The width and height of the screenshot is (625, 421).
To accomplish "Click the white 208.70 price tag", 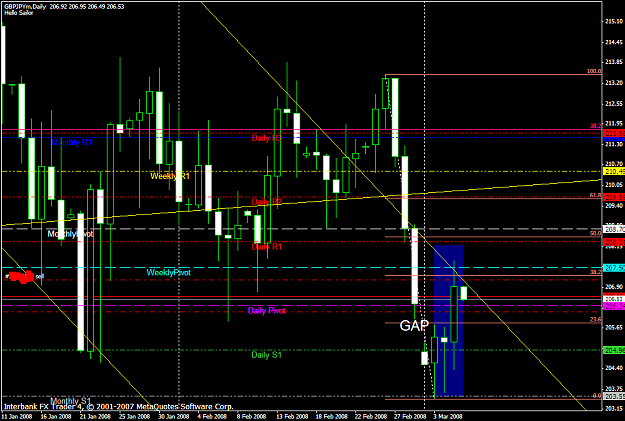I will tap(614, 230).
